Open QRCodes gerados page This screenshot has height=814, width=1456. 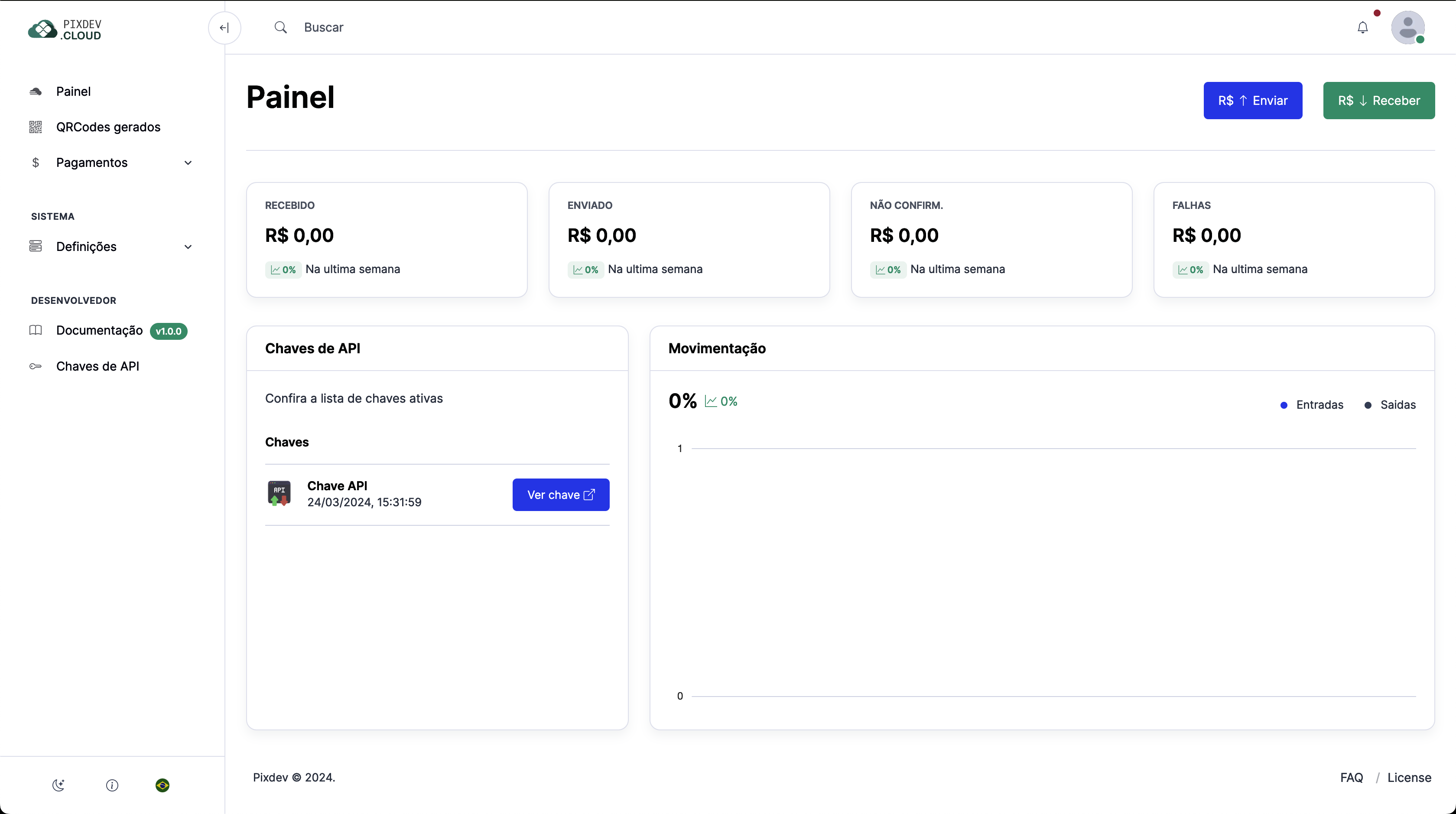click(108, 127)
